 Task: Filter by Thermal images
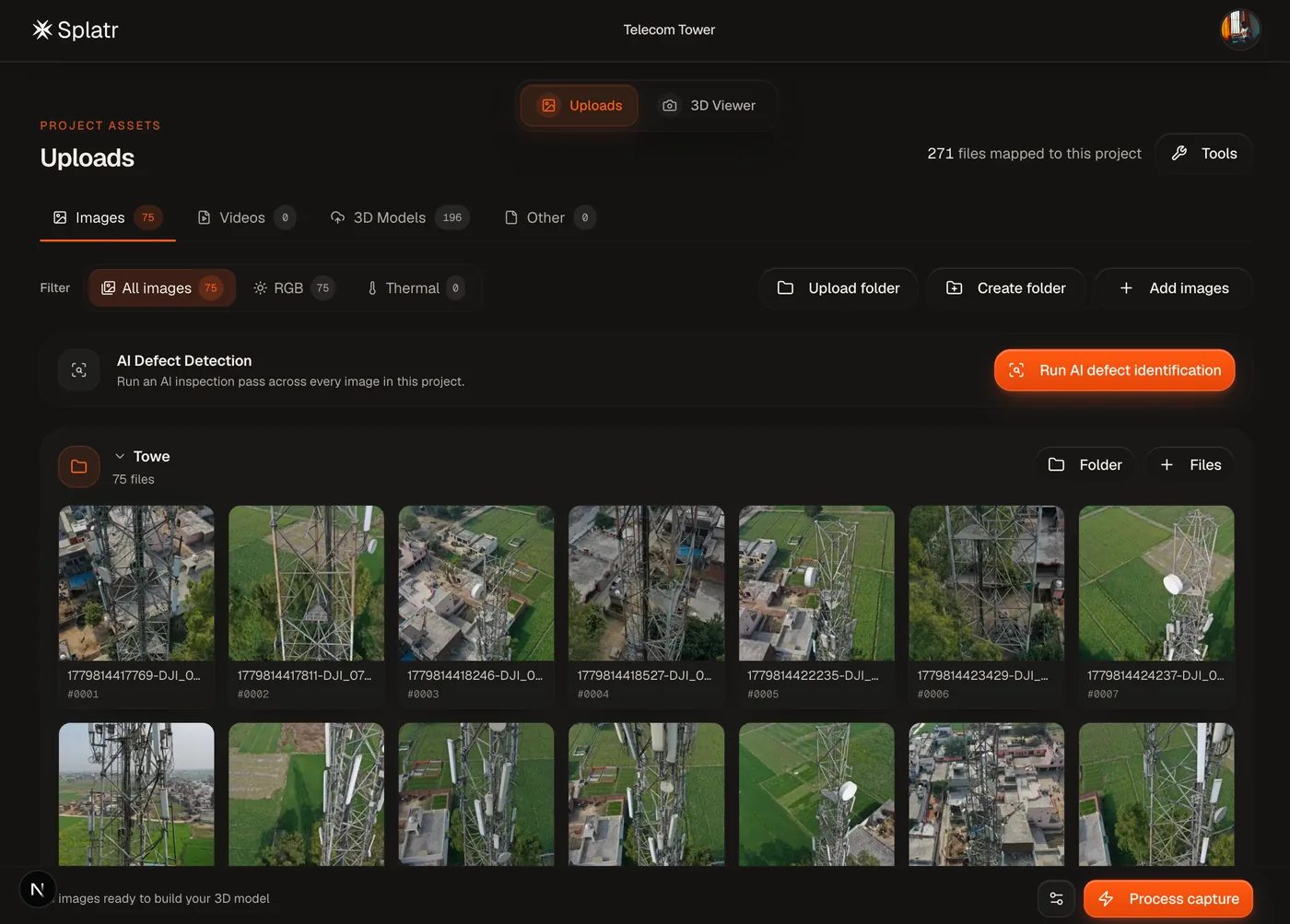415,288
